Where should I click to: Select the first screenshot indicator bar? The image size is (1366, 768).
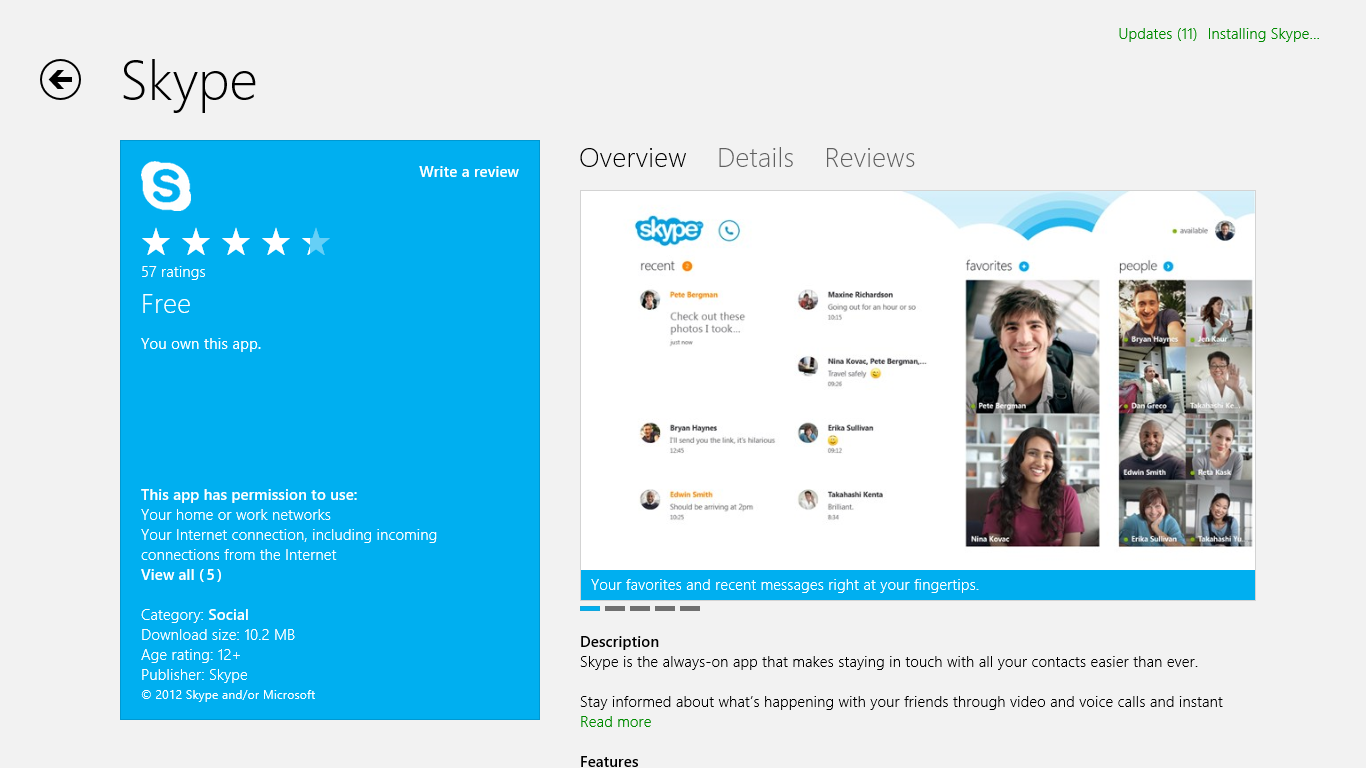click(590, 608)
